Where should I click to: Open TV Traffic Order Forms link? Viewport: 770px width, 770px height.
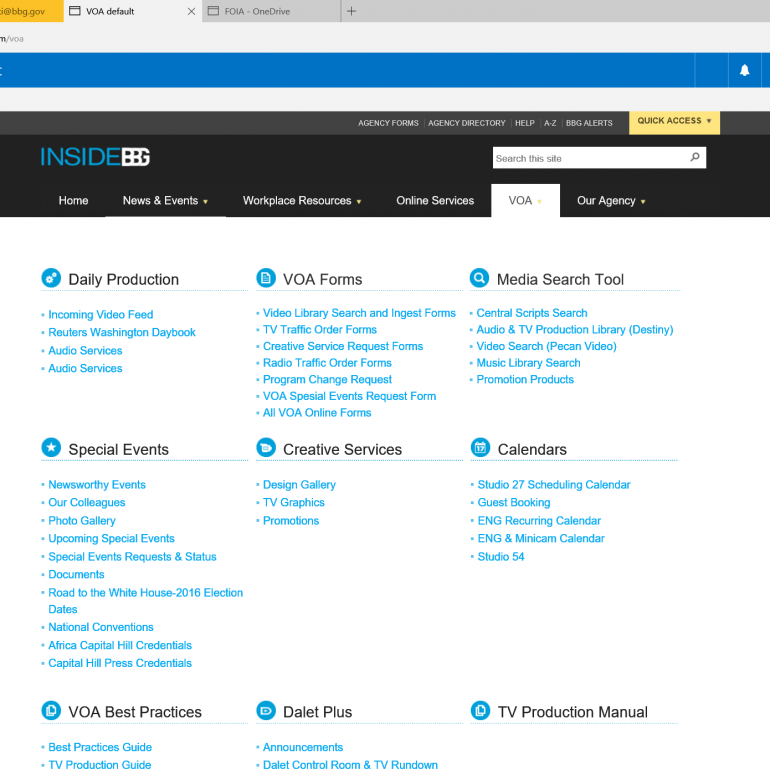coord(320,330)
